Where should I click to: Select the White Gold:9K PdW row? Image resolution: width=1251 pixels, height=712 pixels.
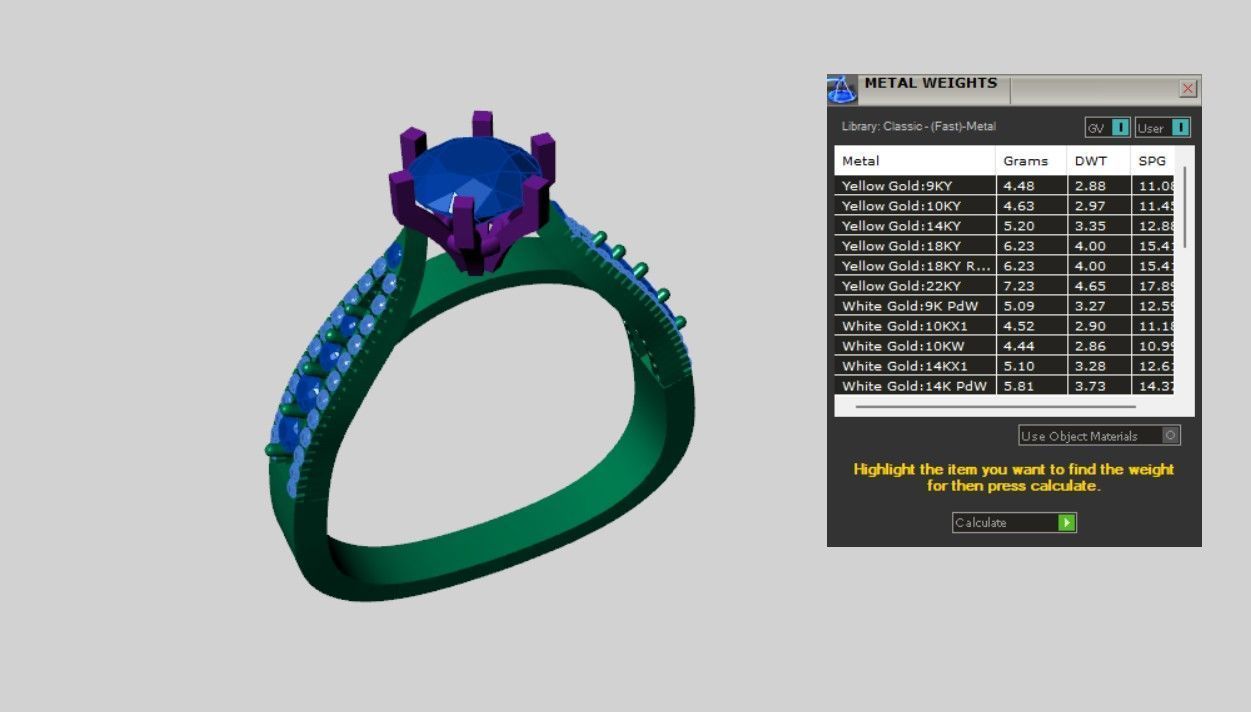(x=1004, y=306)
